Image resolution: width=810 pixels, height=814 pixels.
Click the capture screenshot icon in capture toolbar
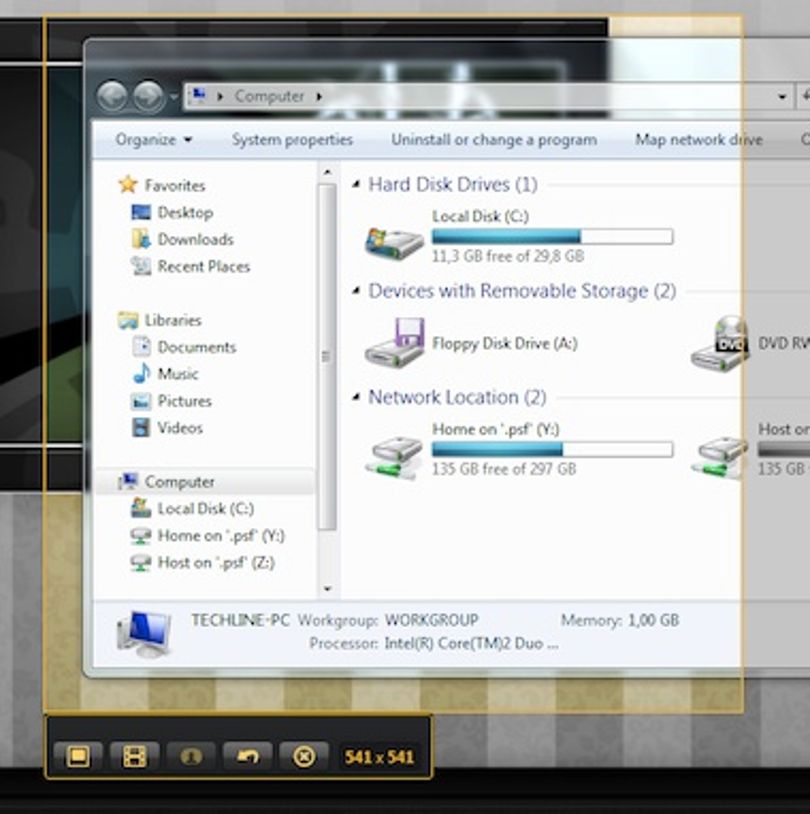[x=78, y=756]
